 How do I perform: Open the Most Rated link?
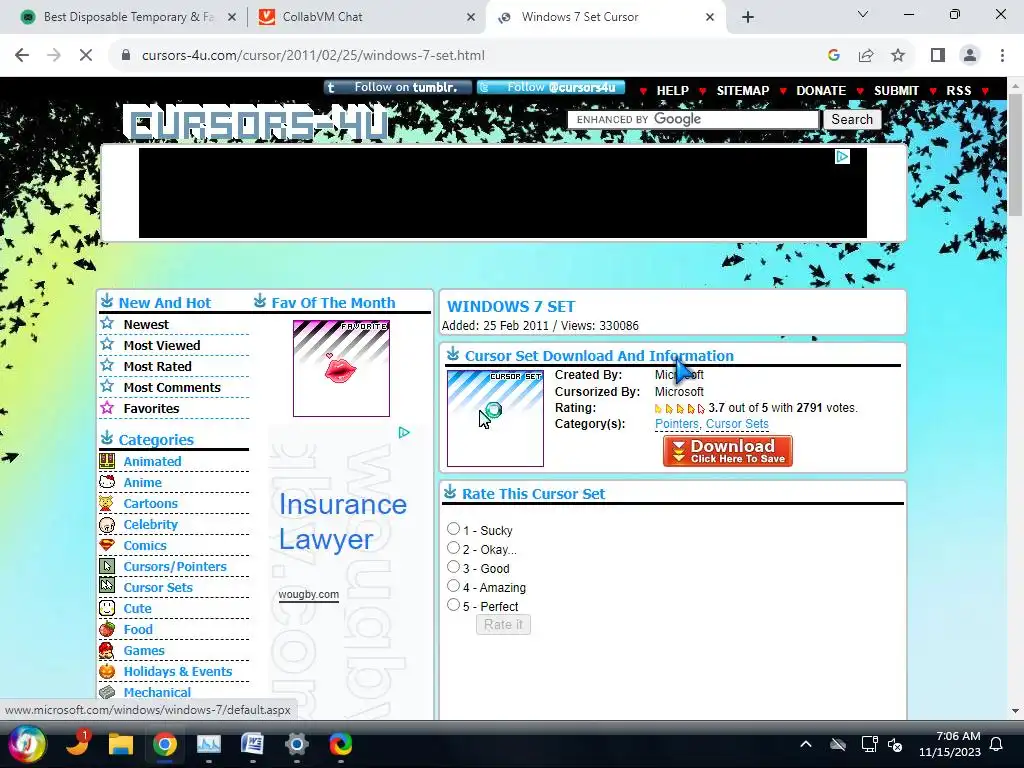(157, 366)
